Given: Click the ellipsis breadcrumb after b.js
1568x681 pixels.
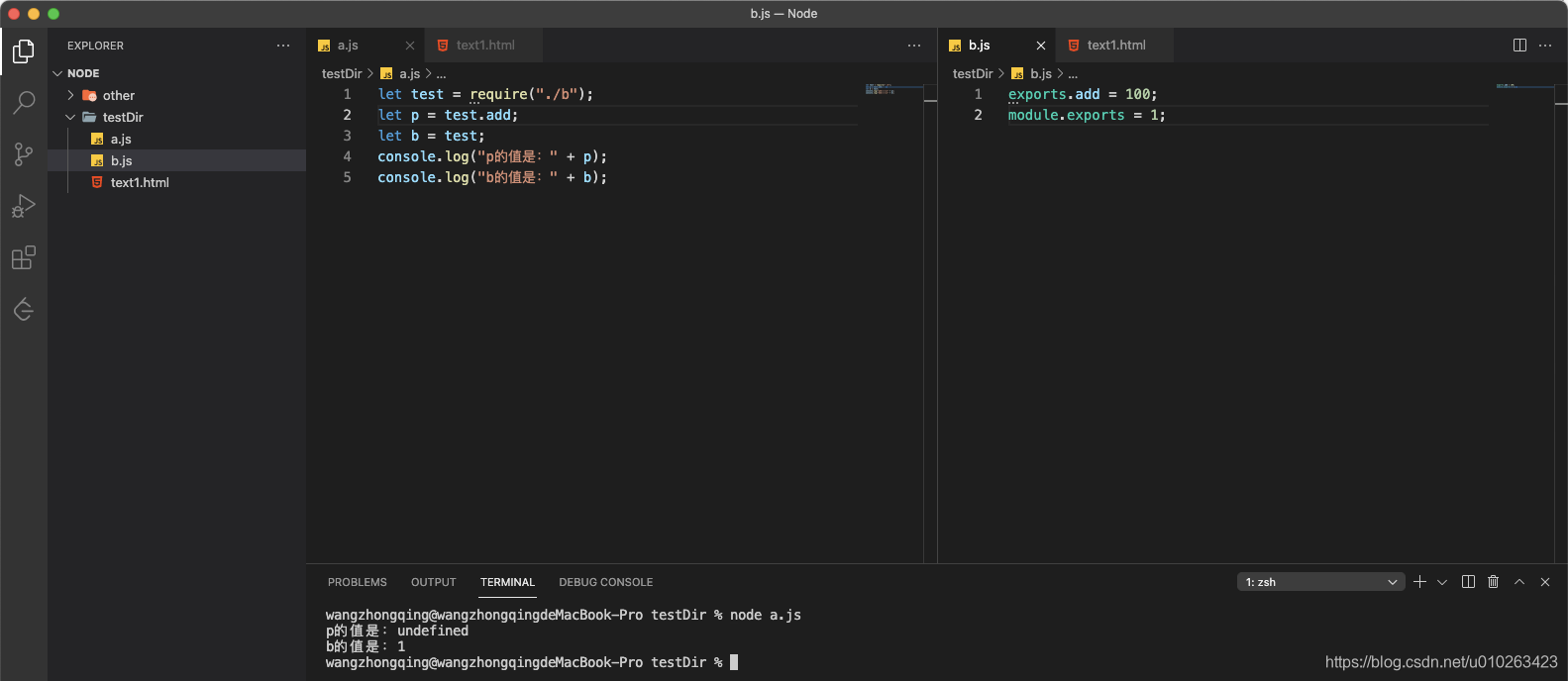Looking at the screenshot, I should point(1073,74).
